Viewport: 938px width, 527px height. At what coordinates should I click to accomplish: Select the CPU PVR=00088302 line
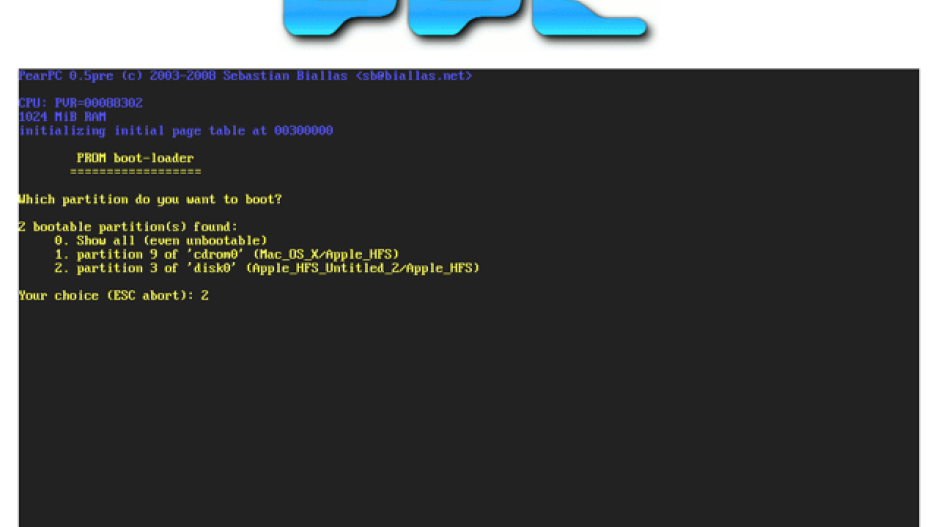(81, 103)
